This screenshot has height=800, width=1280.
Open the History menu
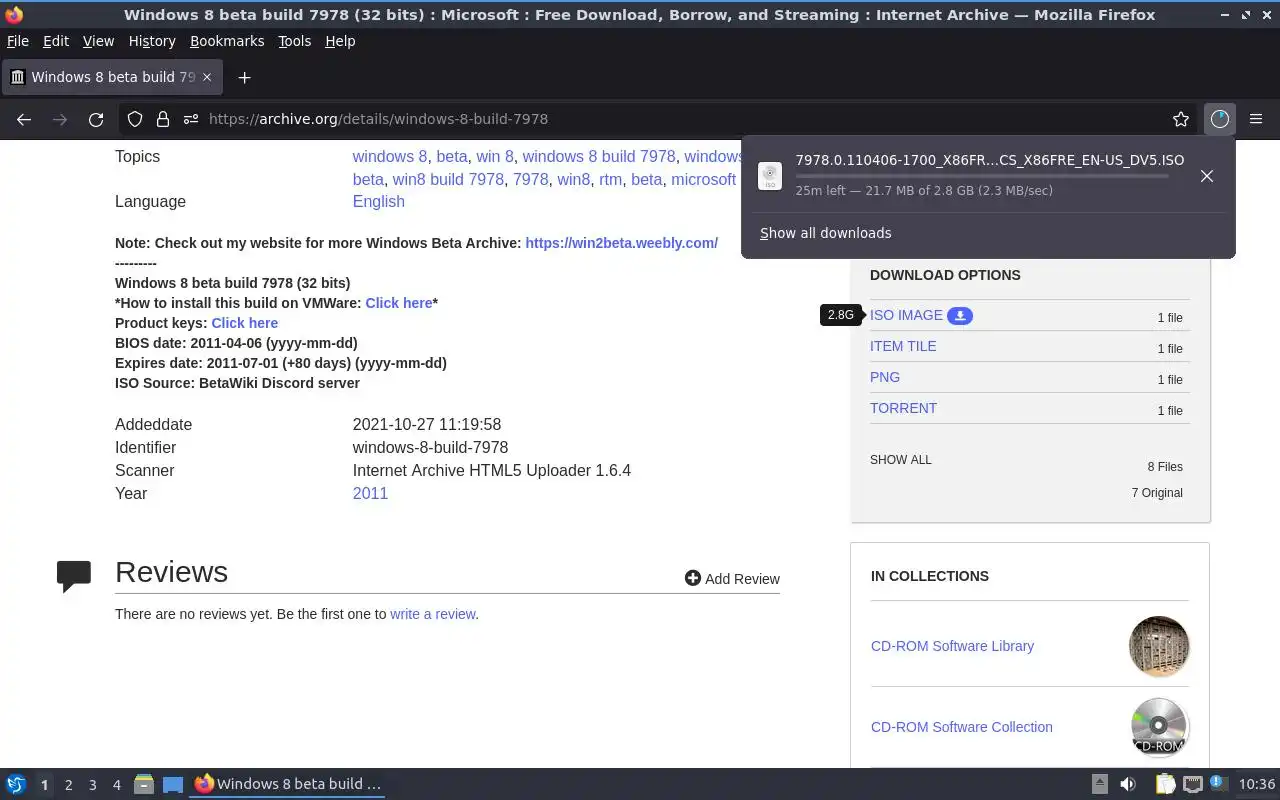(x=152, y=41)
